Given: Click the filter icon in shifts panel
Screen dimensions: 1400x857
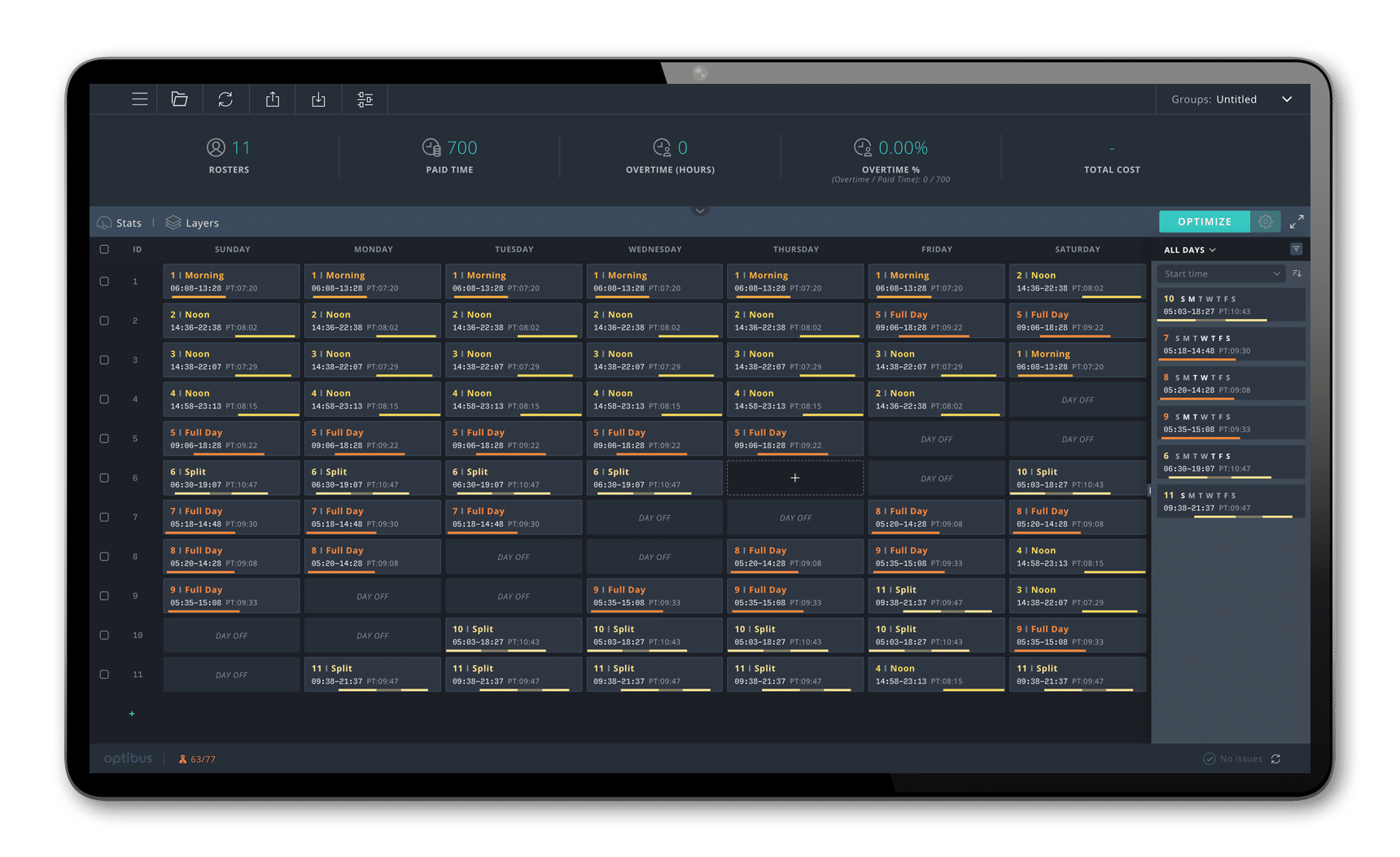Looking at the screenshot, I should click(1296, 249).
